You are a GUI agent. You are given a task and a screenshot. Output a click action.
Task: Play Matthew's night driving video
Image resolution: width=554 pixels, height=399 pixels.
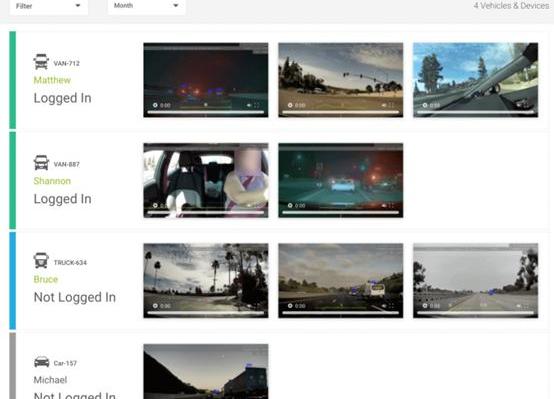[155, 105]
